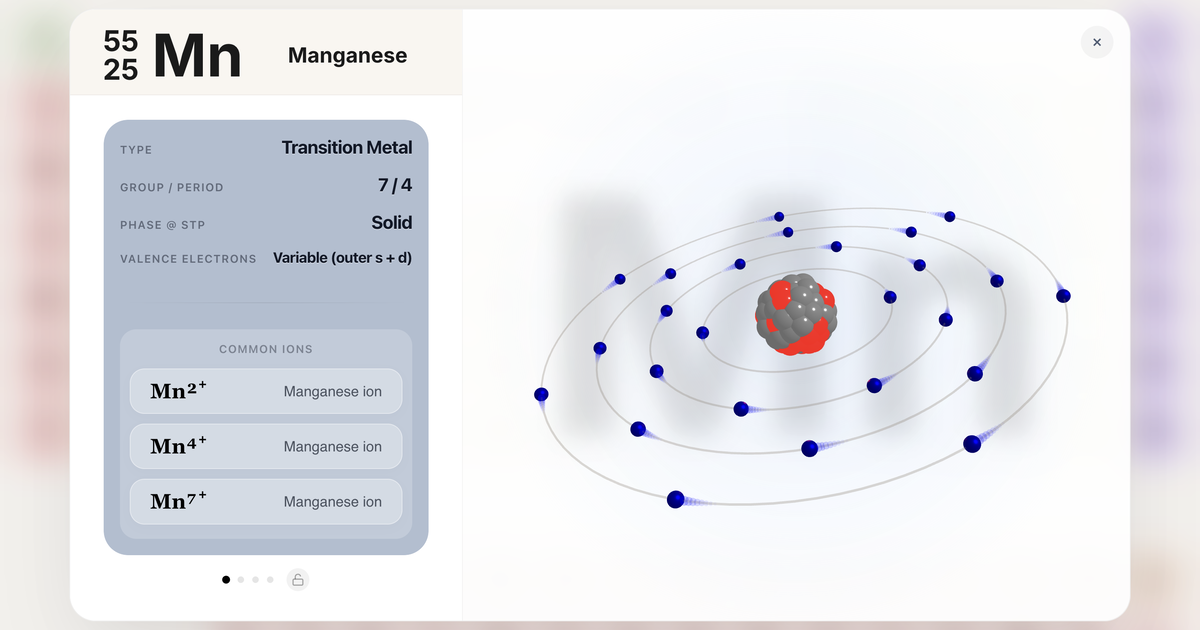Image resolution: width=1200 pixels, height=630 pixels.
Task: Click the atomic number '25'
Action: tap(121, 69)
